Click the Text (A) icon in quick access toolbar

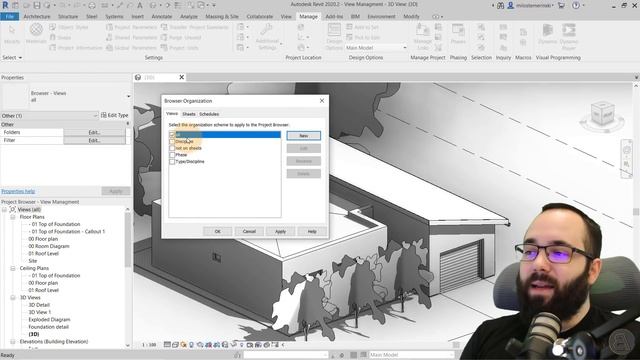(140, 5)
